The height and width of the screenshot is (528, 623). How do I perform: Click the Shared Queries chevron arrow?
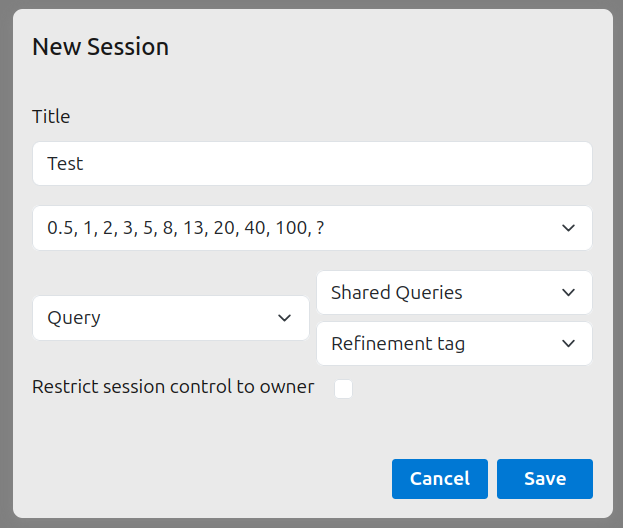coord(568,293)
